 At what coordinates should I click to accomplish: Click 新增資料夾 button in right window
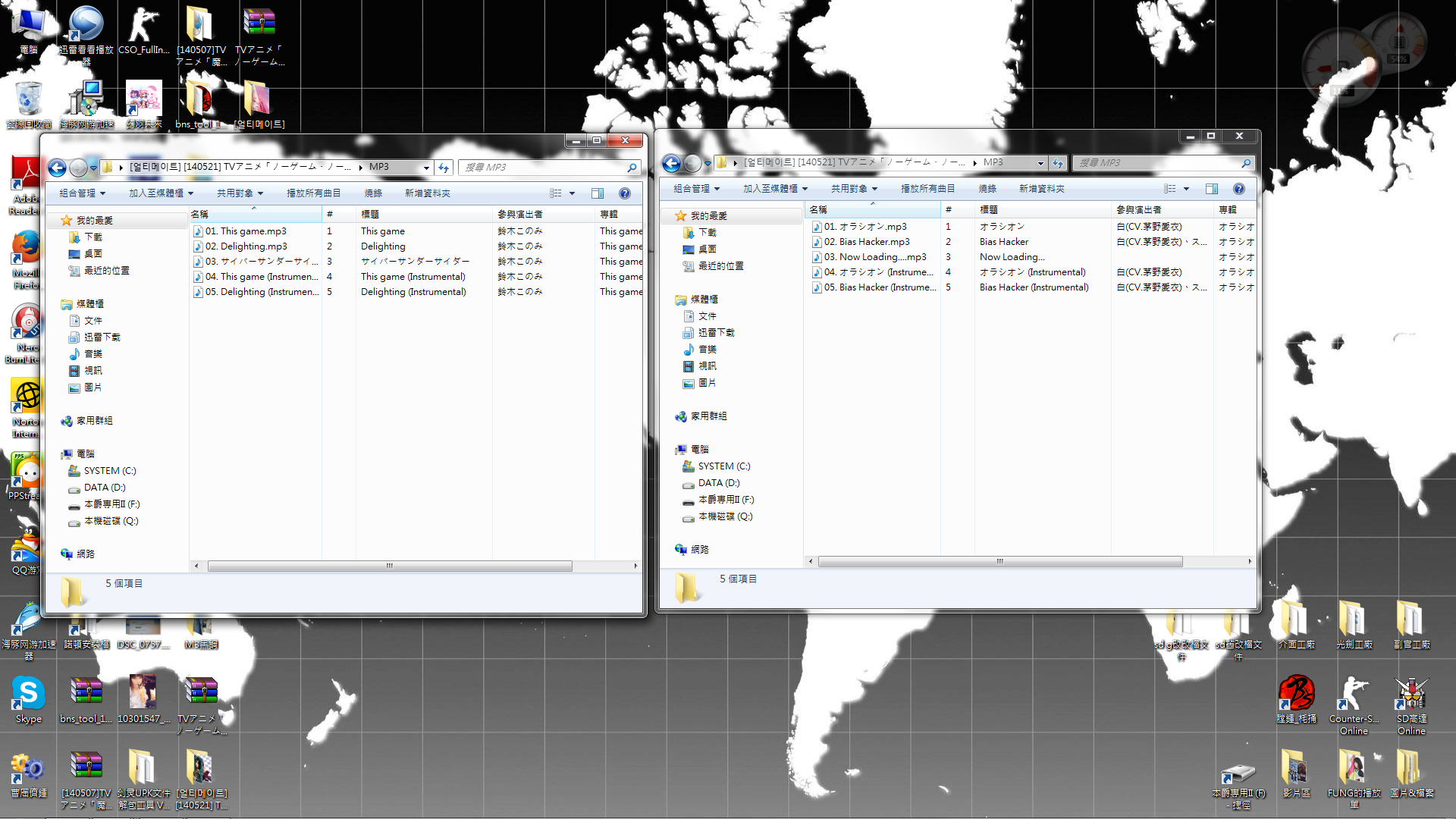(x=1041, y=189)
